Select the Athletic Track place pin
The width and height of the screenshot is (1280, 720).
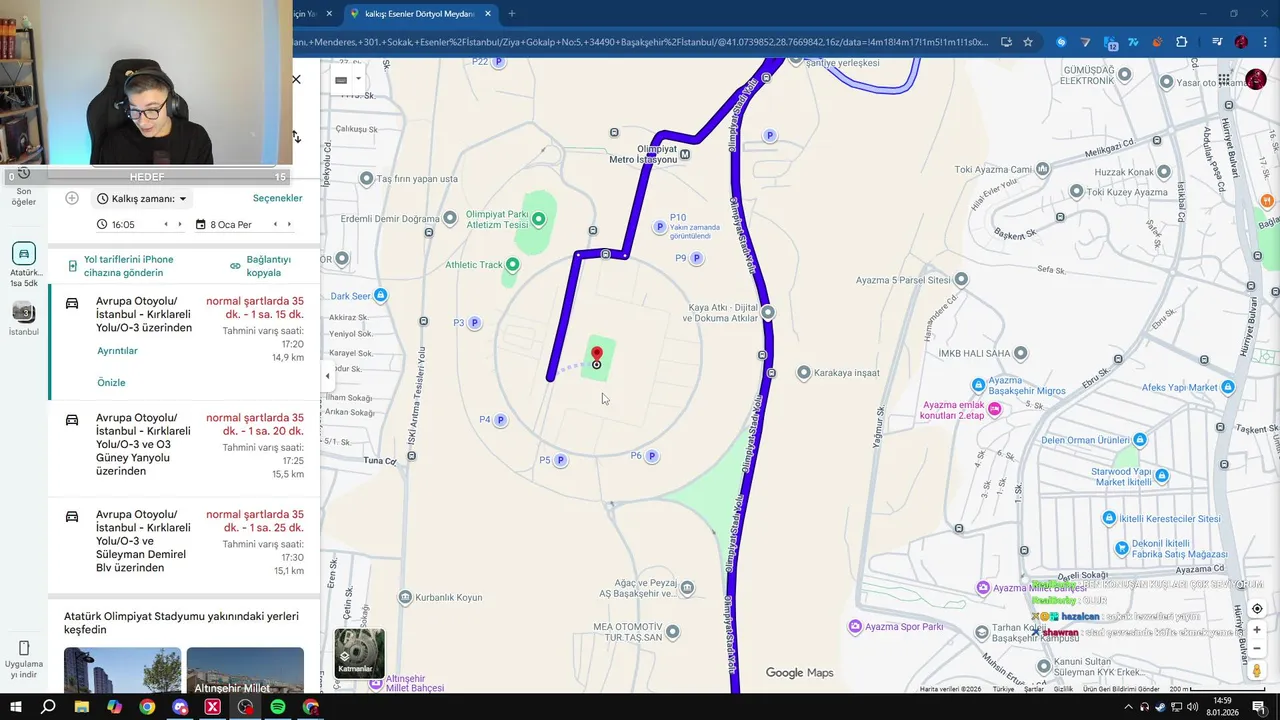pos(512,265)
